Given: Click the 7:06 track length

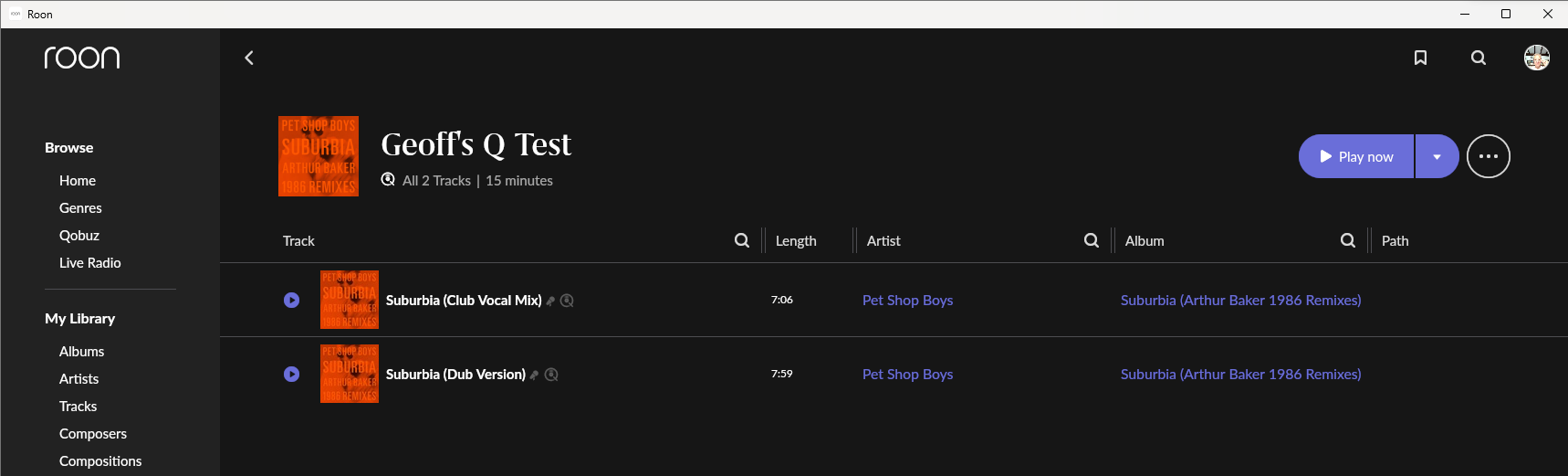Looking at the screenshot, I should (x=782, y=300).
